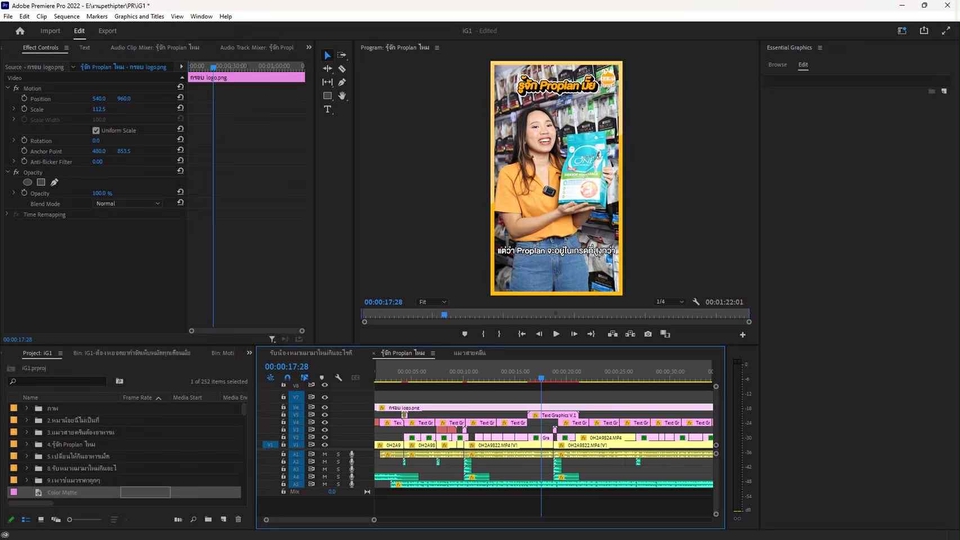
Task: Select the Pen tool in tools panel
Action: click(x=342, y=82)
